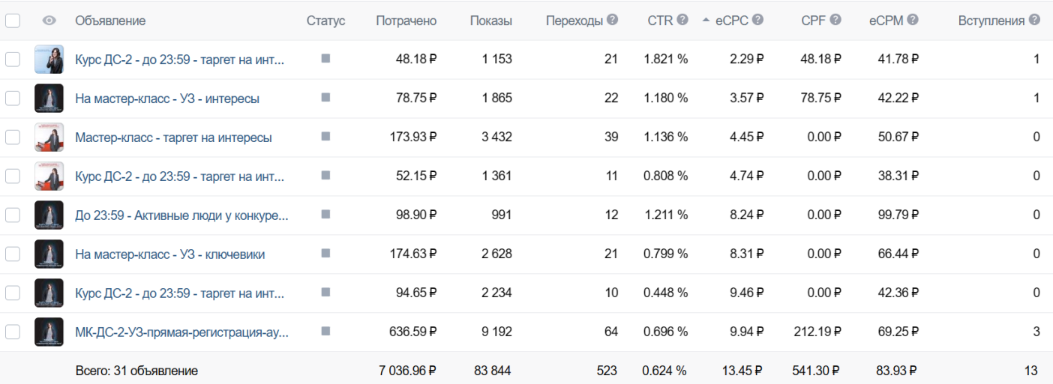
Task: Click the eCPM column help icon
Action: 913,20
